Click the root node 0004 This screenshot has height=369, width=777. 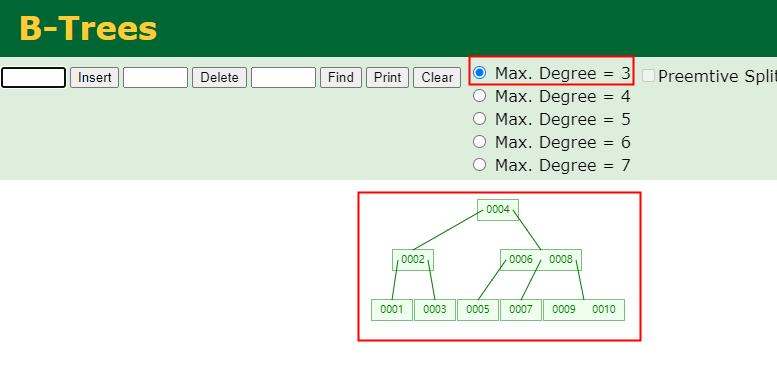click(498, 210)
